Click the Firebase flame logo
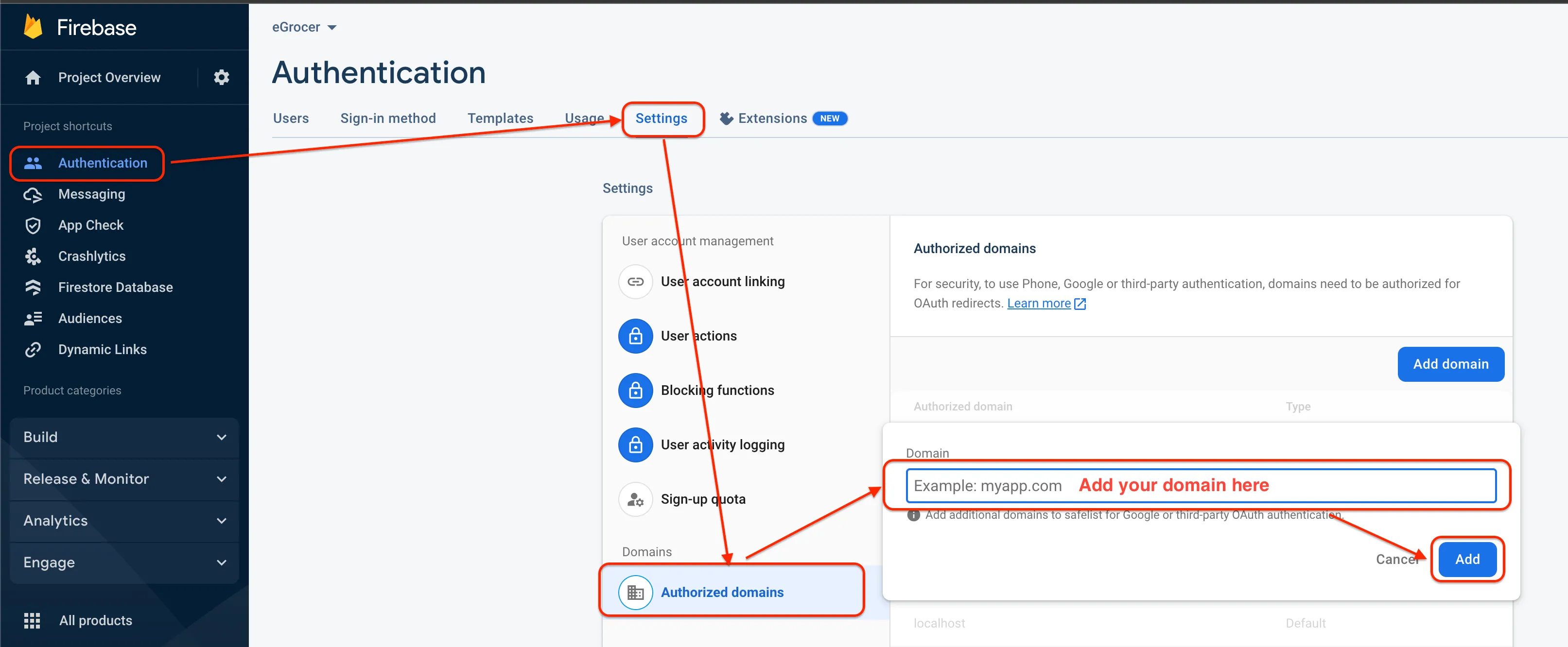Viewport: 1568px width, 647px height. [33, 27]
